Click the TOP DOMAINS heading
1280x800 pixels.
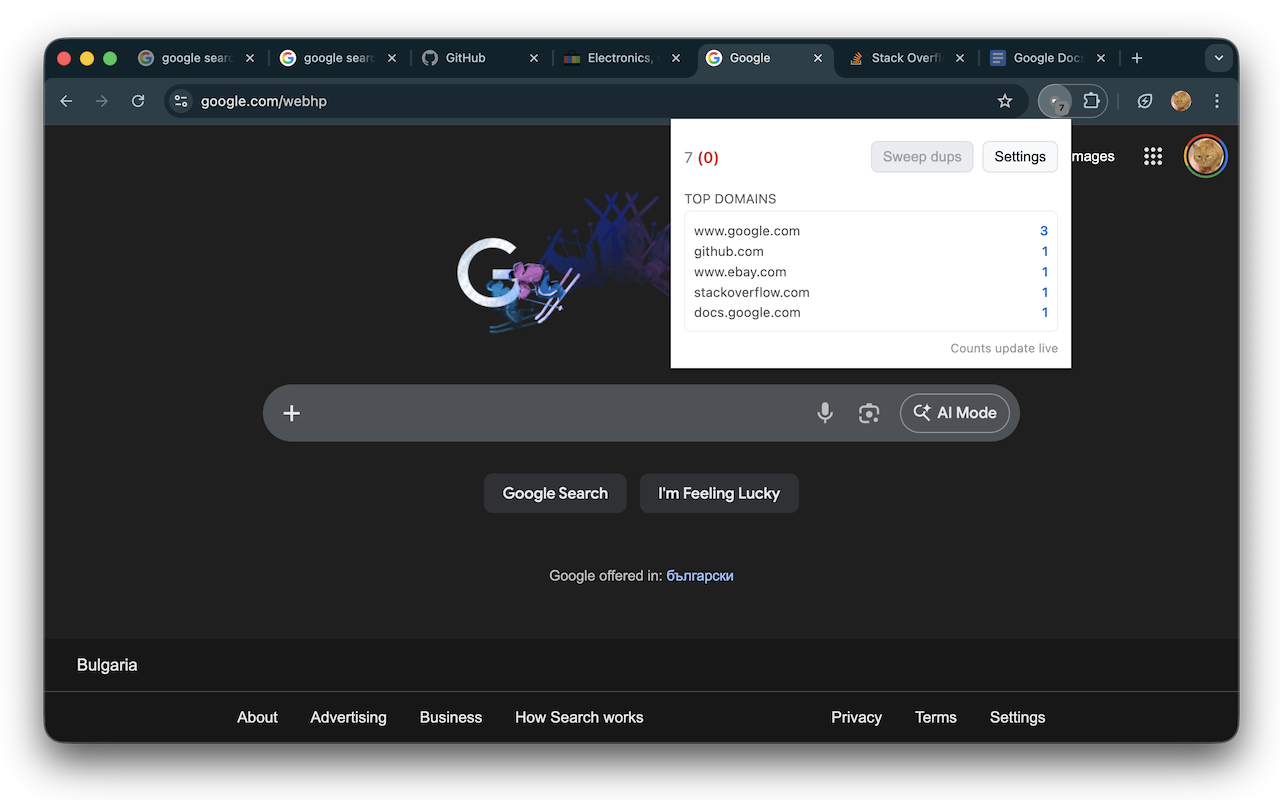730,199
